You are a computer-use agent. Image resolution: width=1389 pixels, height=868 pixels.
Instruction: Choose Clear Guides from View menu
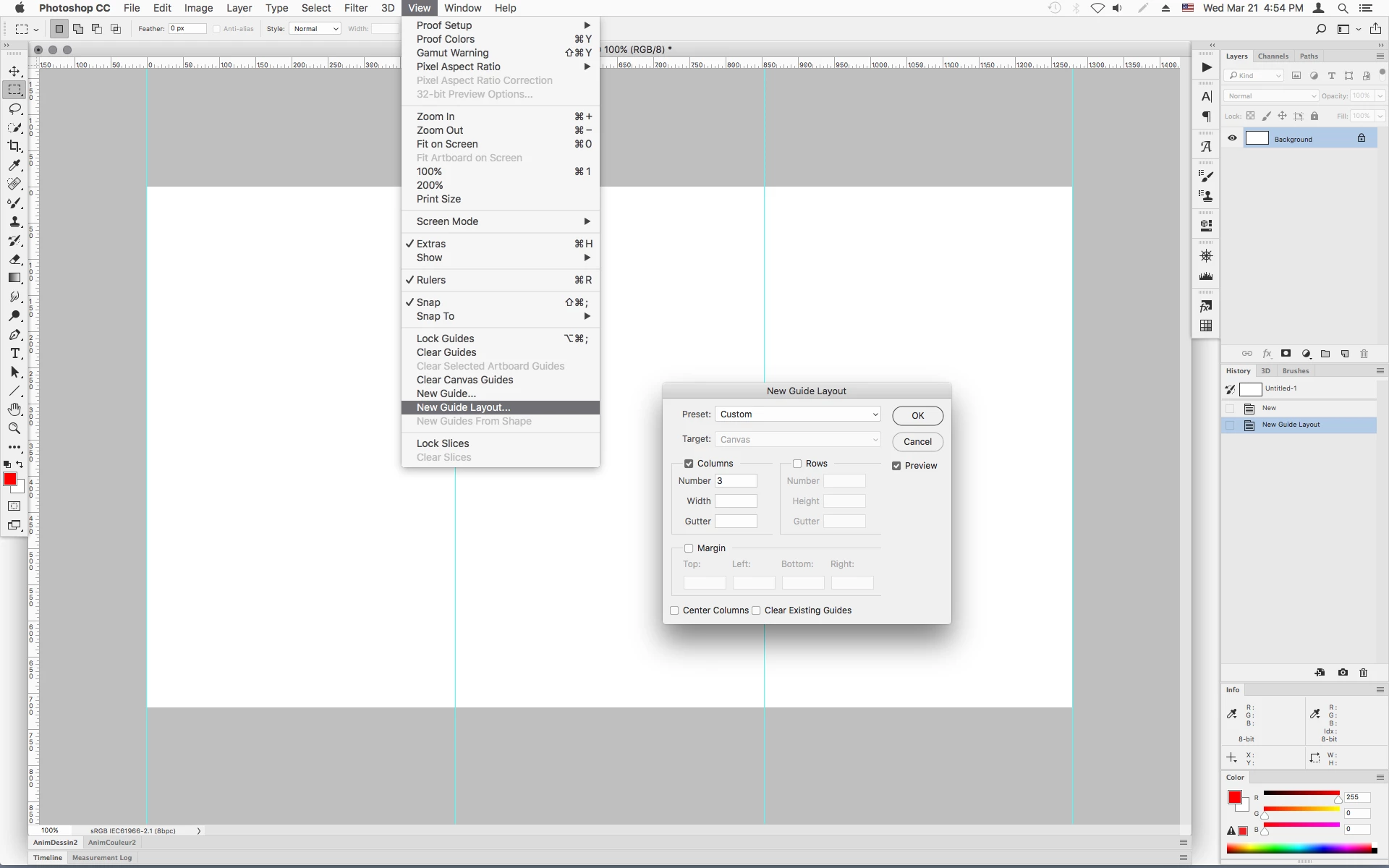tap(446, 352)
